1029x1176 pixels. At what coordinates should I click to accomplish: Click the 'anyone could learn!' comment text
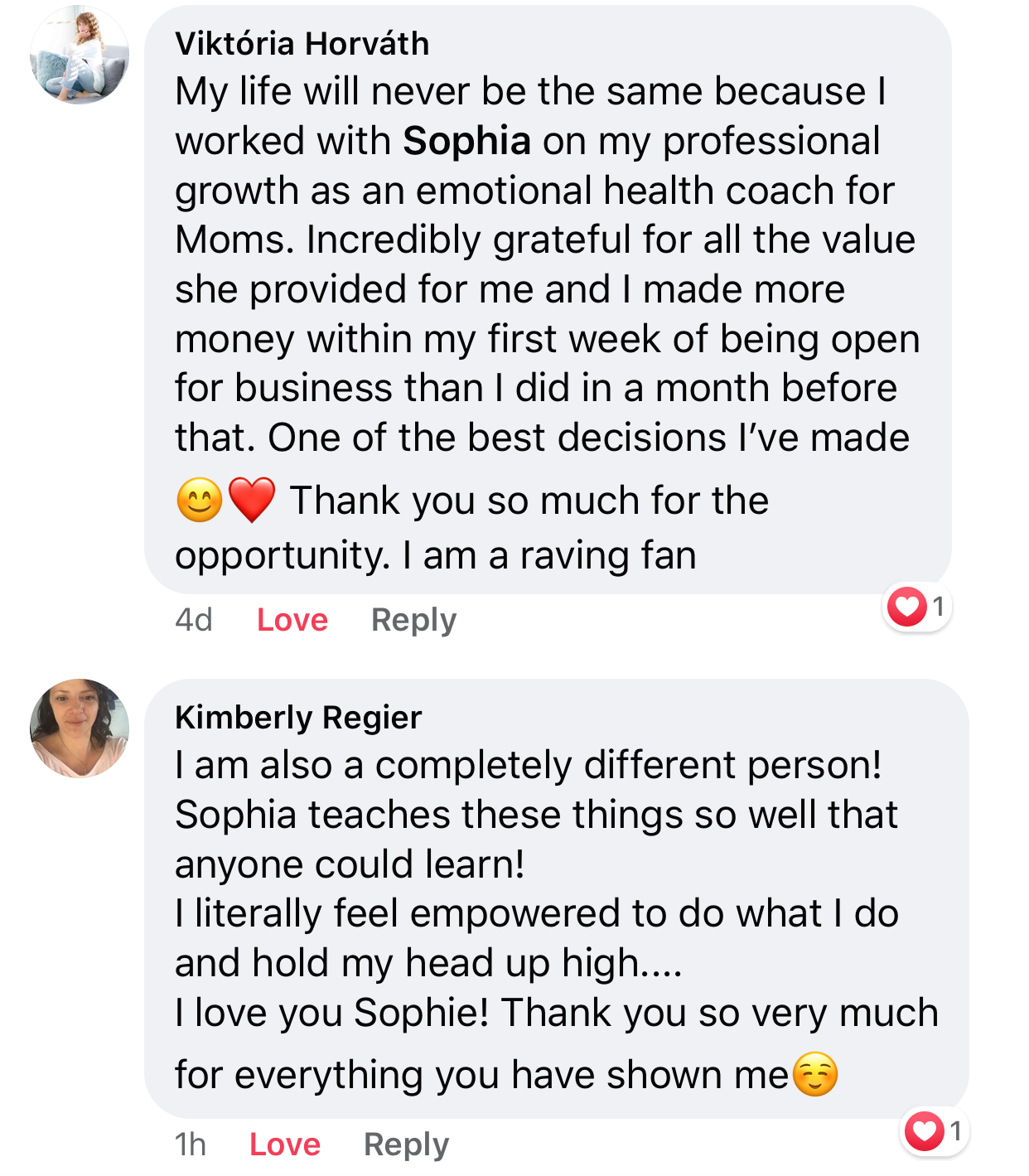click(350, 864)
